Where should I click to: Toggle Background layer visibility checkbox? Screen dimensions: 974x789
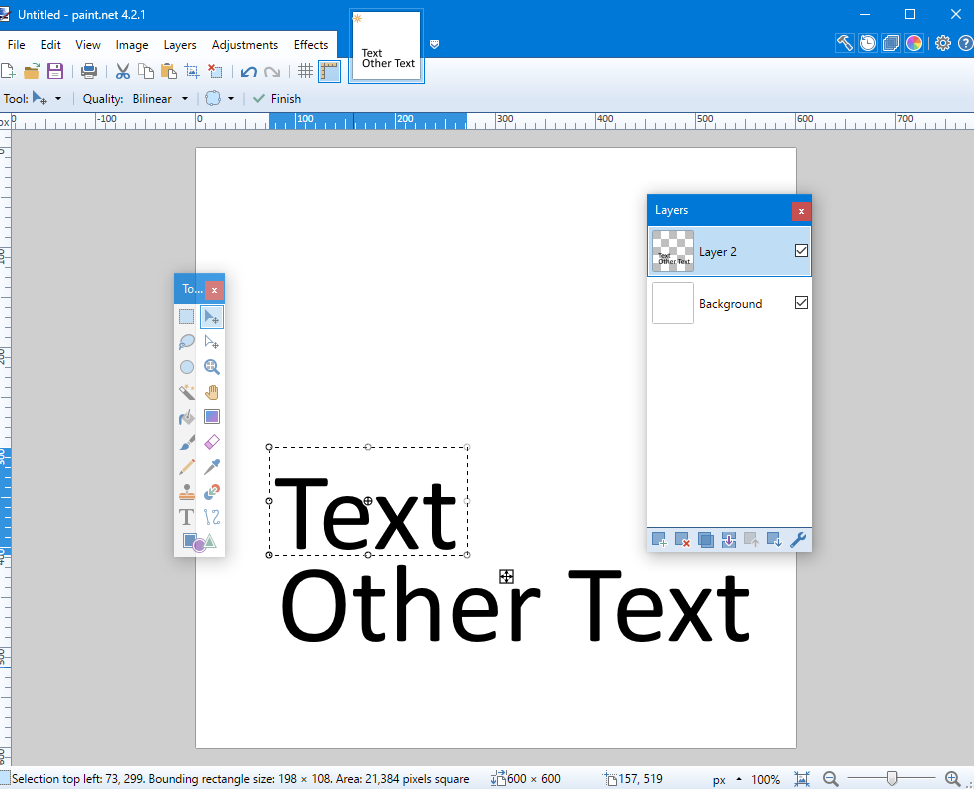(x=801, y=303)
